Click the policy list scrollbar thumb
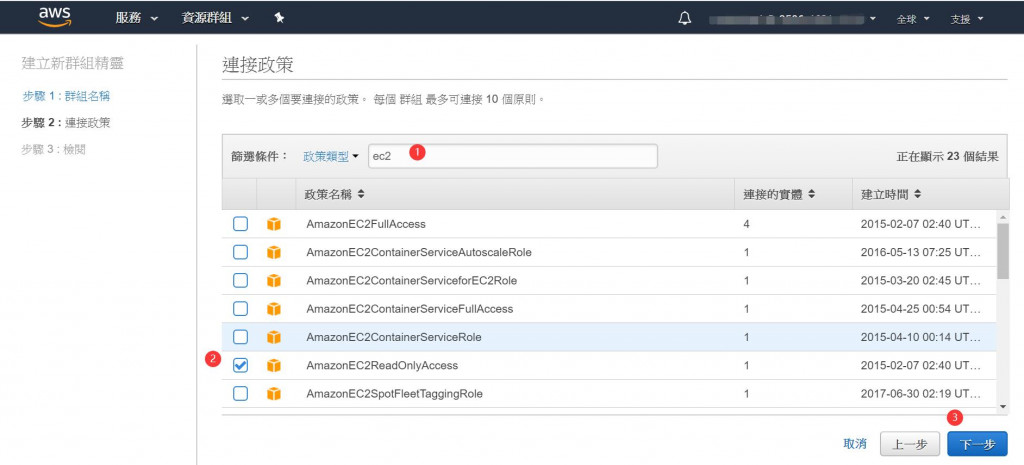Image resolution: width=1024 pixels, height=465 pixels. coord(1003,252)
